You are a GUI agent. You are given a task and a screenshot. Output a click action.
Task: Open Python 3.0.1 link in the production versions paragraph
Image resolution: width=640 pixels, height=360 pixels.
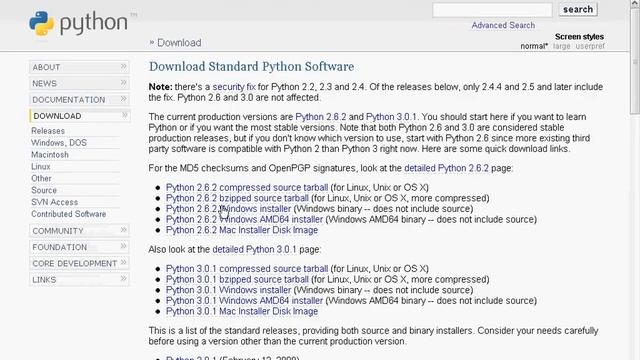pyautogui.click(x=391, y=117)
